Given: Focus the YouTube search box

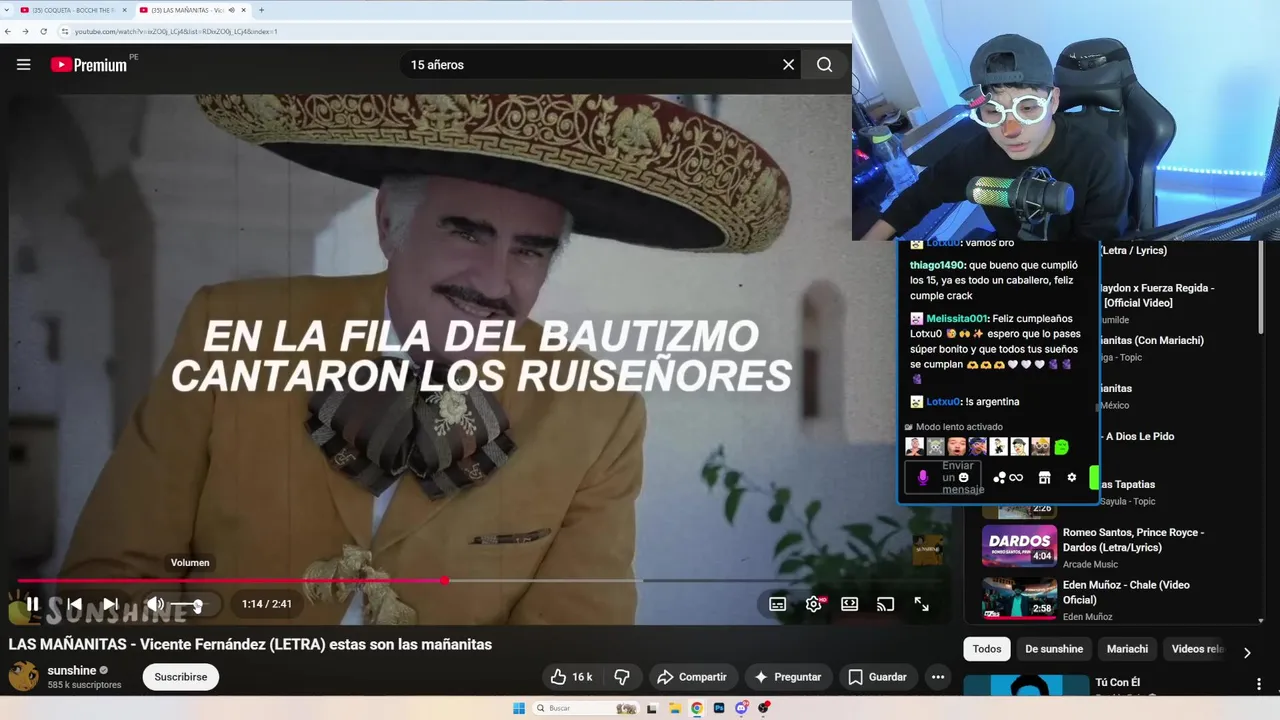Looking at the screenshot, I should tap(590, 65).
